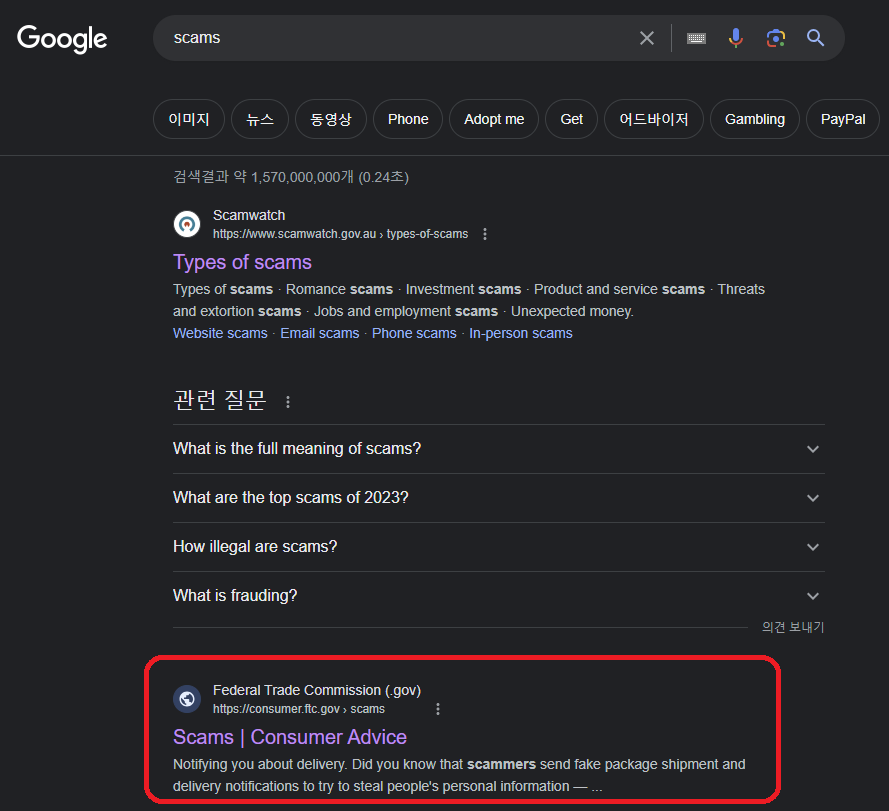Viewport: 889px width, 811px height.
Task: Click the 'Scamwatch' site name
Action: point(249,215)
